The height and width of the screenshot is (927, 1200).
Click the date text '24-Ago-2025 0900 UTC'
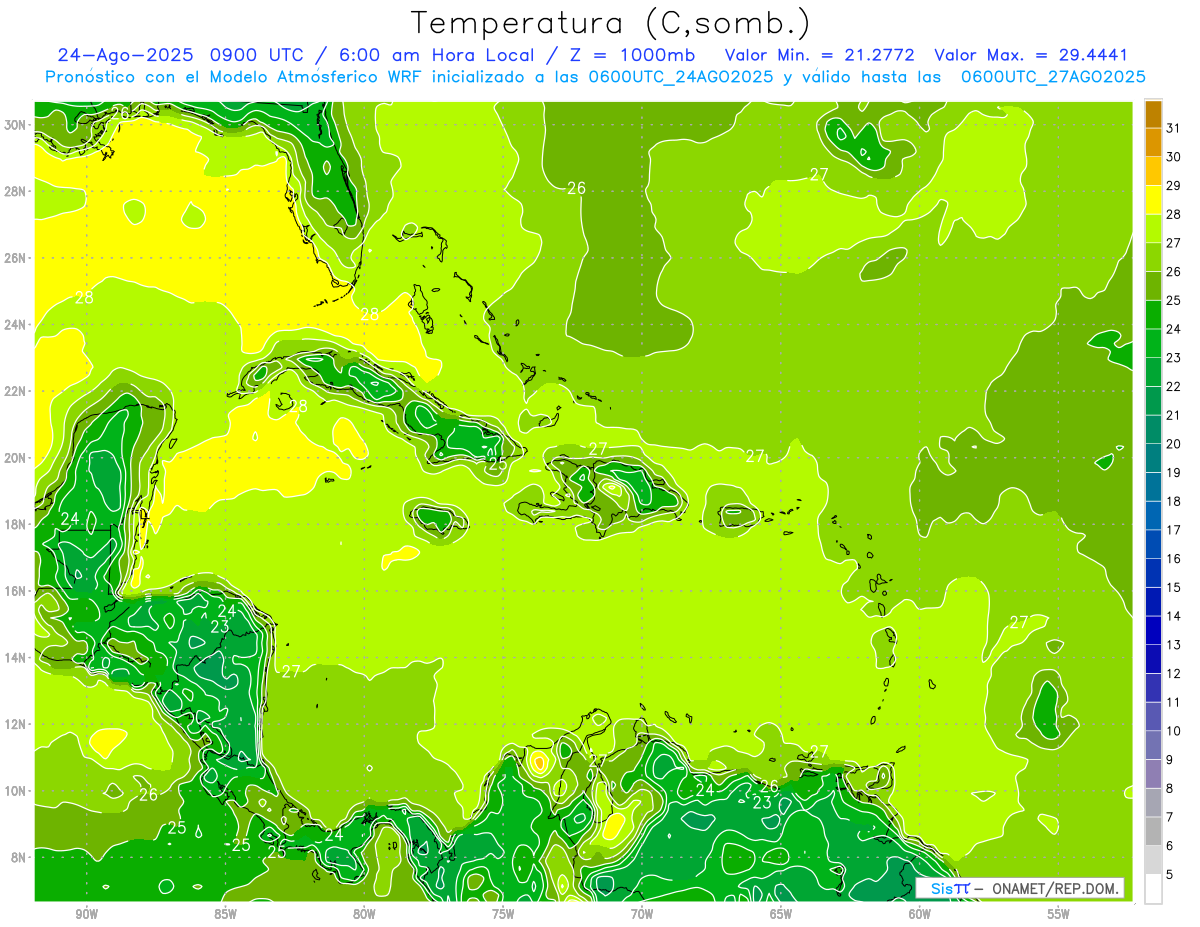pos(180,55)
